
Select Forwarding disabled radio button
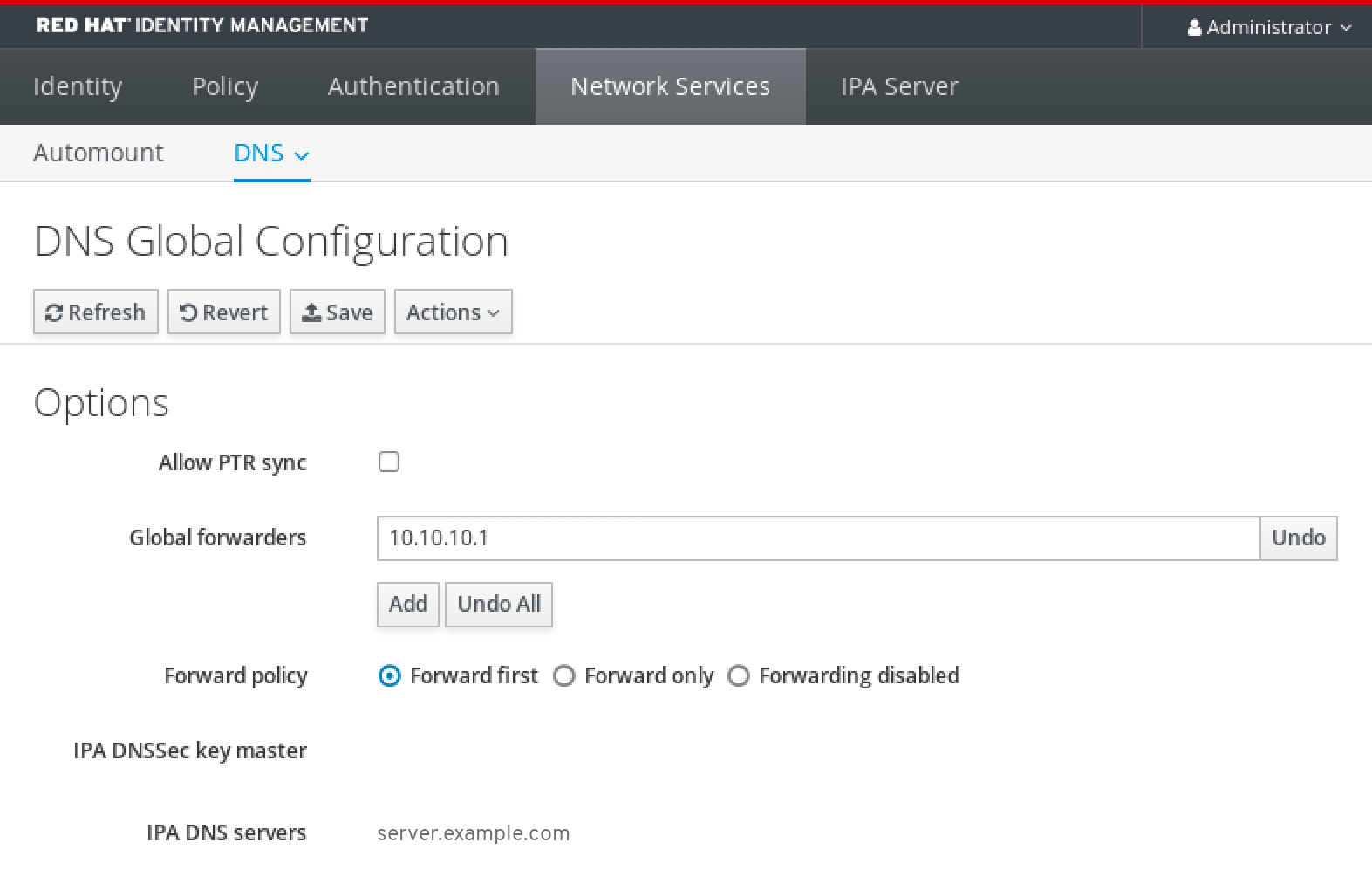[739, 676]
